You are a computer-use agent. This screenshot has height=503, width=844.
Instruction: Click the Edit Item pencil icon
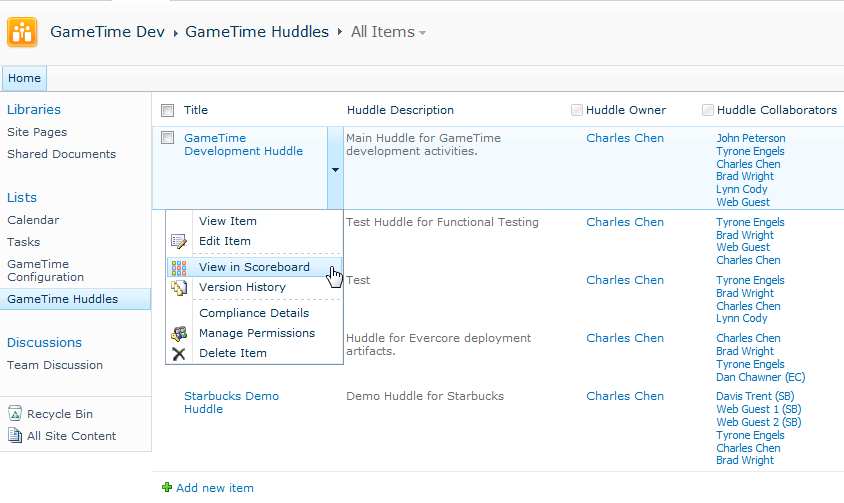(179, 241)
